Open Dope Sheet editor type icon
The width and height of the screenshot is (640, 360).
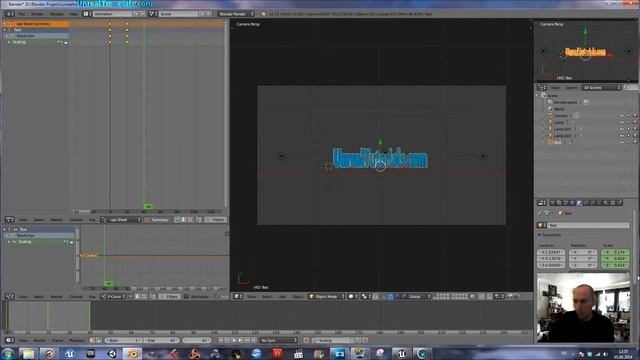point(10,220)
